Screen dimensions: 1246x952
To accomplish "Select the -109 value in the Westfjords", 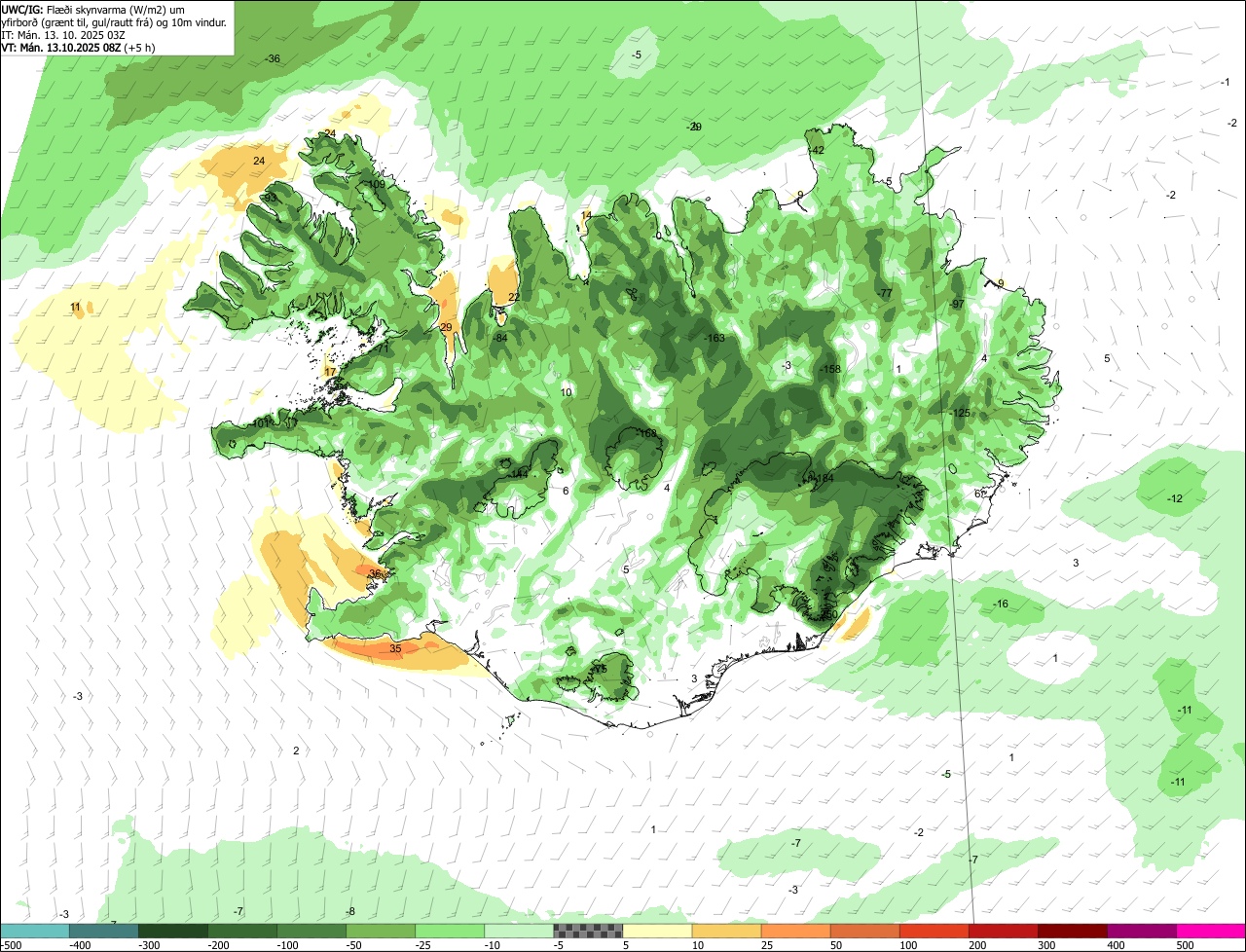I will coord(375,184).
